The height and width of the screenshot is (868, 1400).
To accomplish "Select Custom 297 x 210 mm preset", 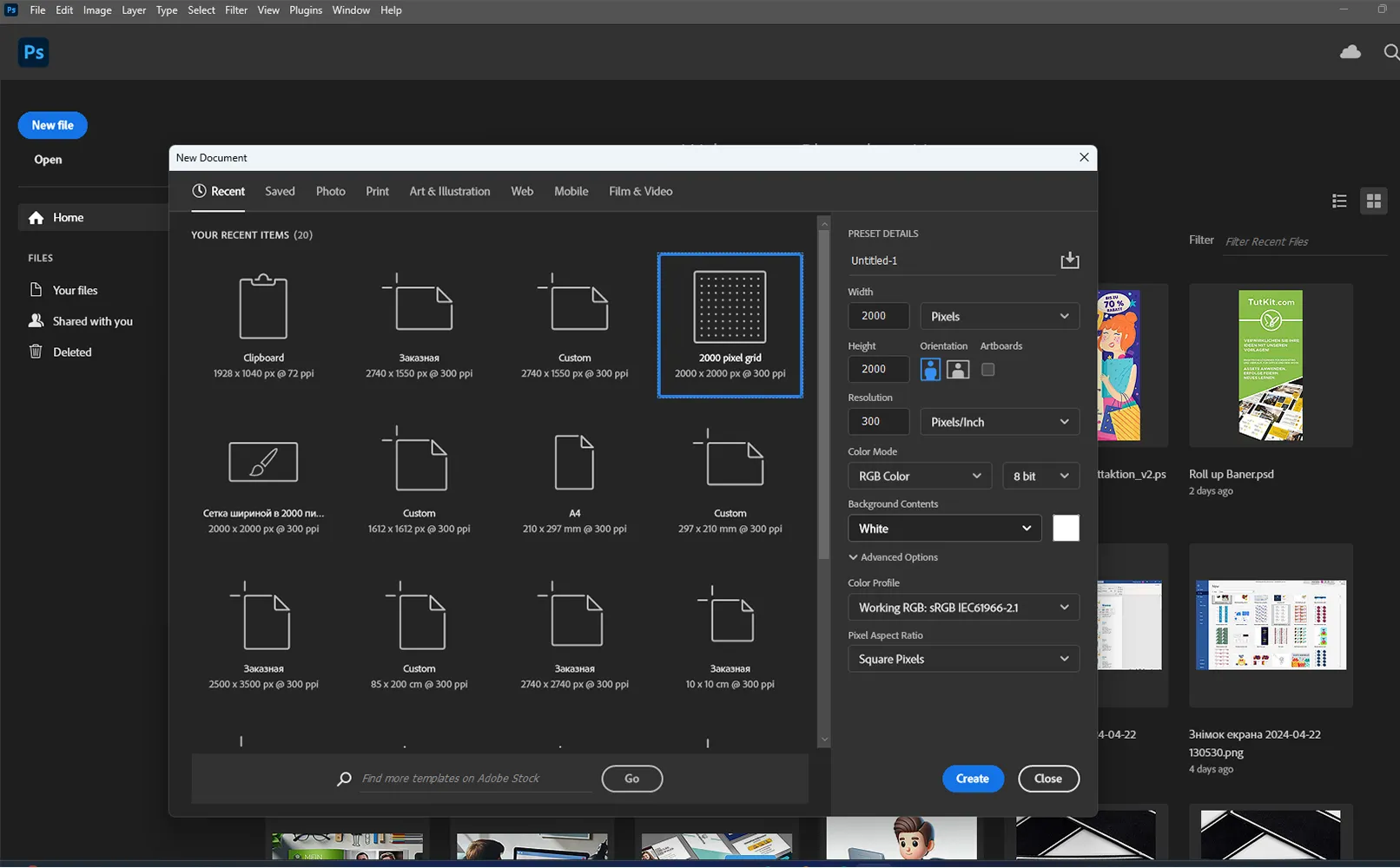I will pyautogui.click(x=730, y=481).
